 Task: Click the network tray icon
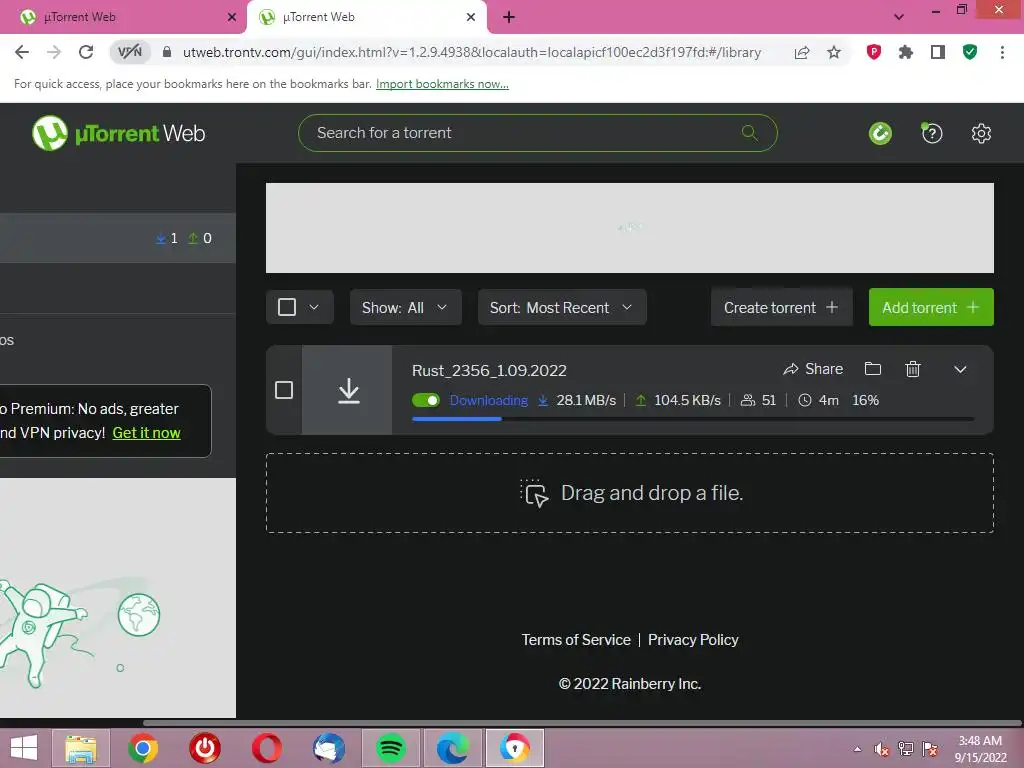point(906,749)
